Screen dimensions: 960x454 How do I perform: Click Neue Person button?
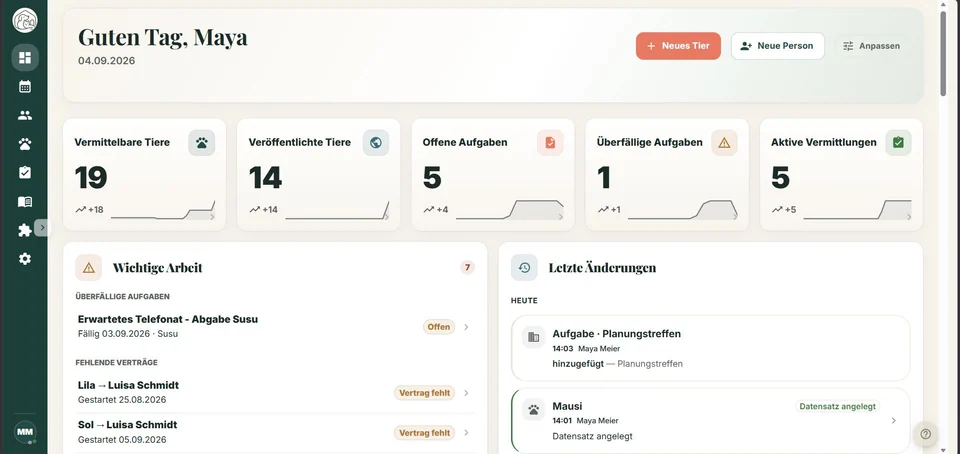tap(778, 46)
